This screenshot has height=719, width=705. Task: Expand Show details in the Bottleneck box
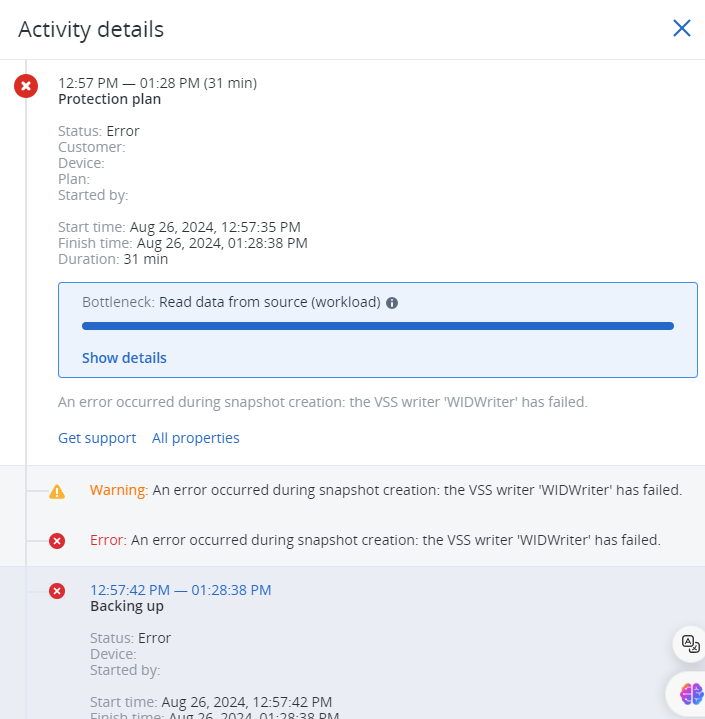pos(124,358)
